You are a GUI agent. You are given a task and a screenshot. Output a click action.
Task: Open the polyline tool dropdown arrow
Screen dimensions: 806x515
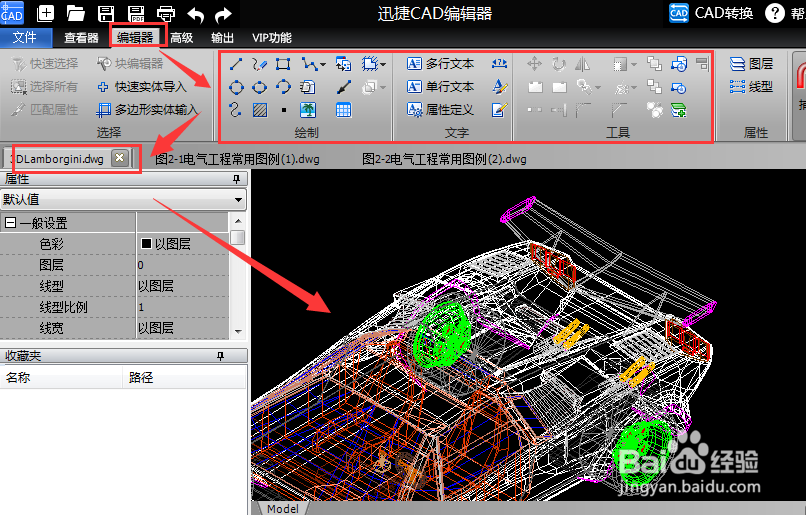coord(323,64)
